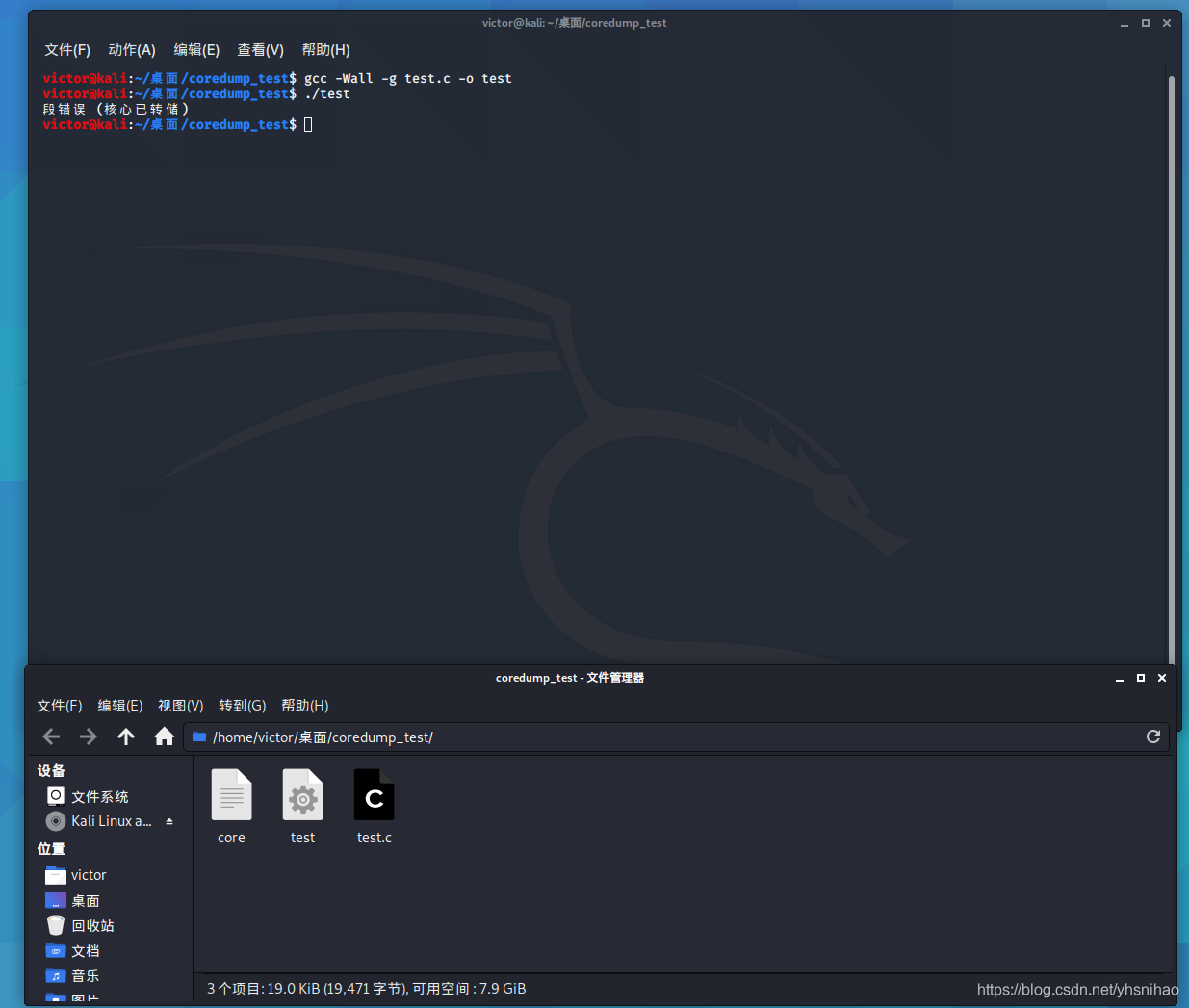1189x1008 pixels.
Task: Open terminal 编辑(E) menu
Action: 196,50
